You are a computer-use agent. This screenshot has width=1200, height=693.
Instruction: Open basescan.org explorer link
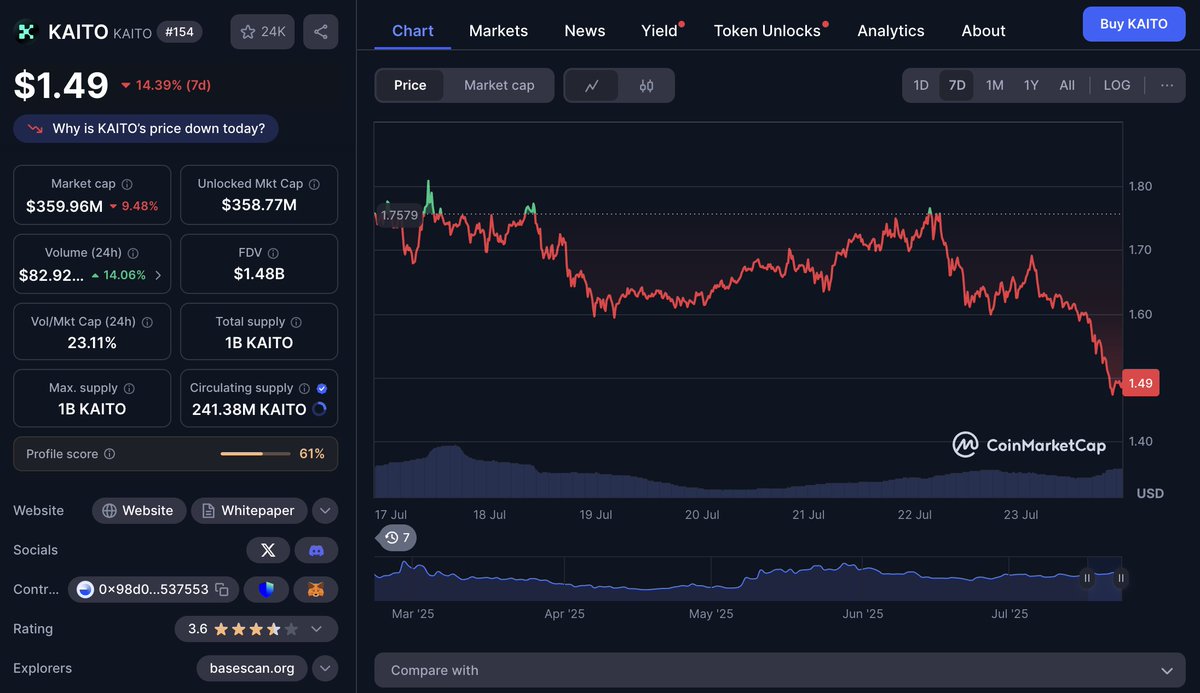coord(252,668)
